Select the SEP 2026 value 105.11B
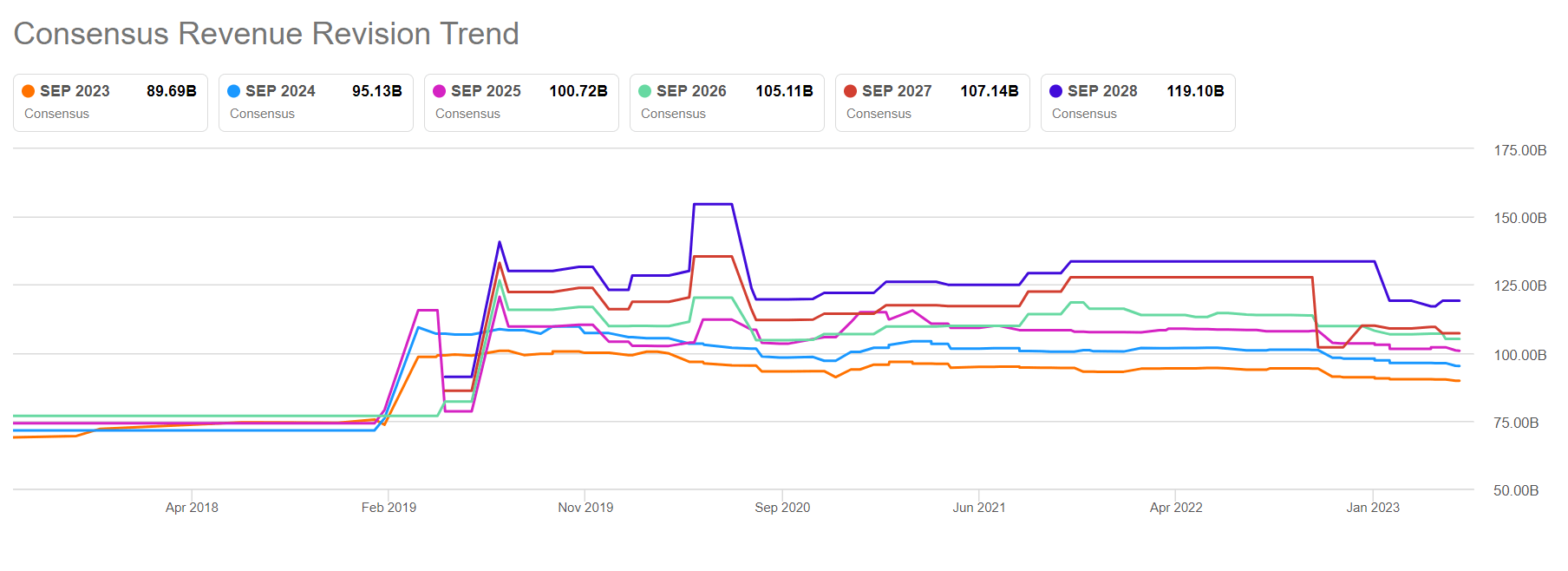 click(784, 91)
